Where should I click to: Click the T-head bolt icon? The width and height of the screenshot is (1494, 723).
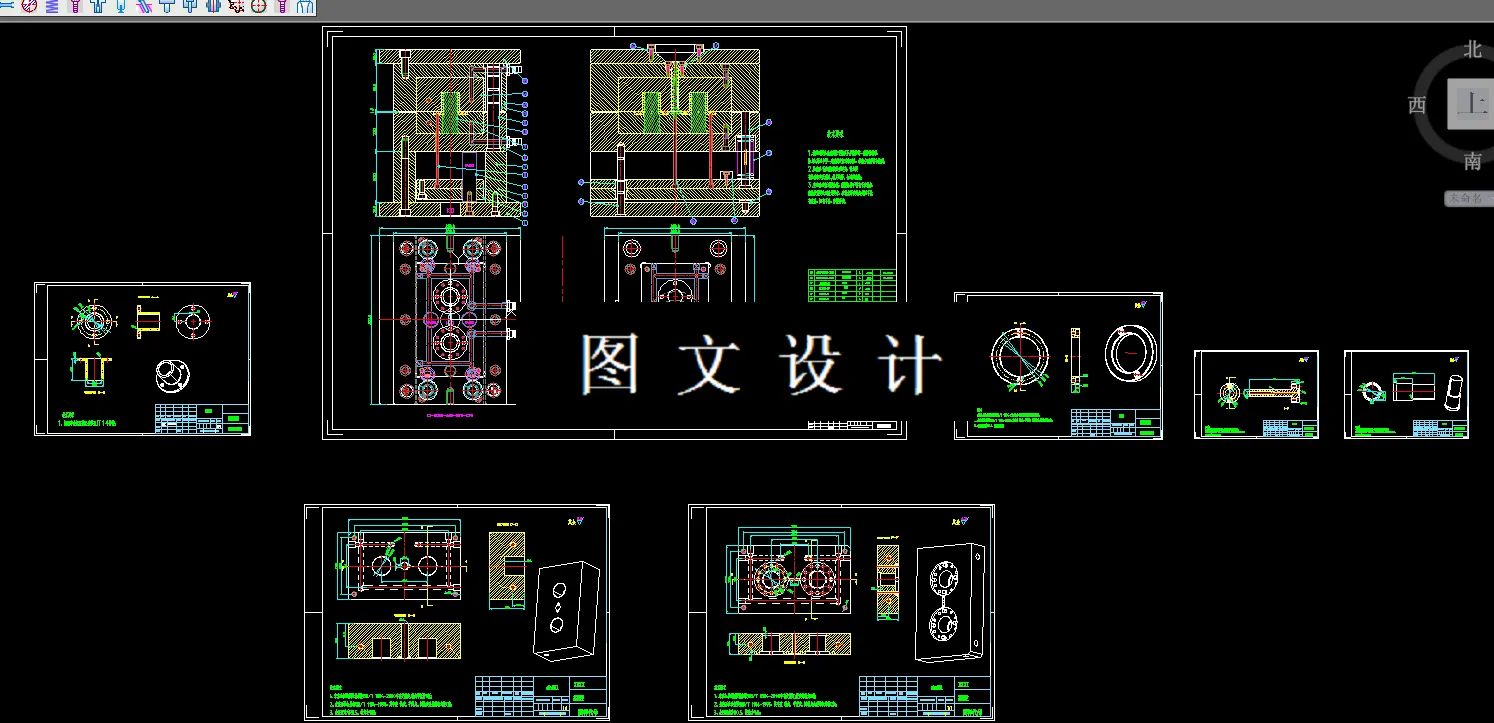(x=166, y=7)
